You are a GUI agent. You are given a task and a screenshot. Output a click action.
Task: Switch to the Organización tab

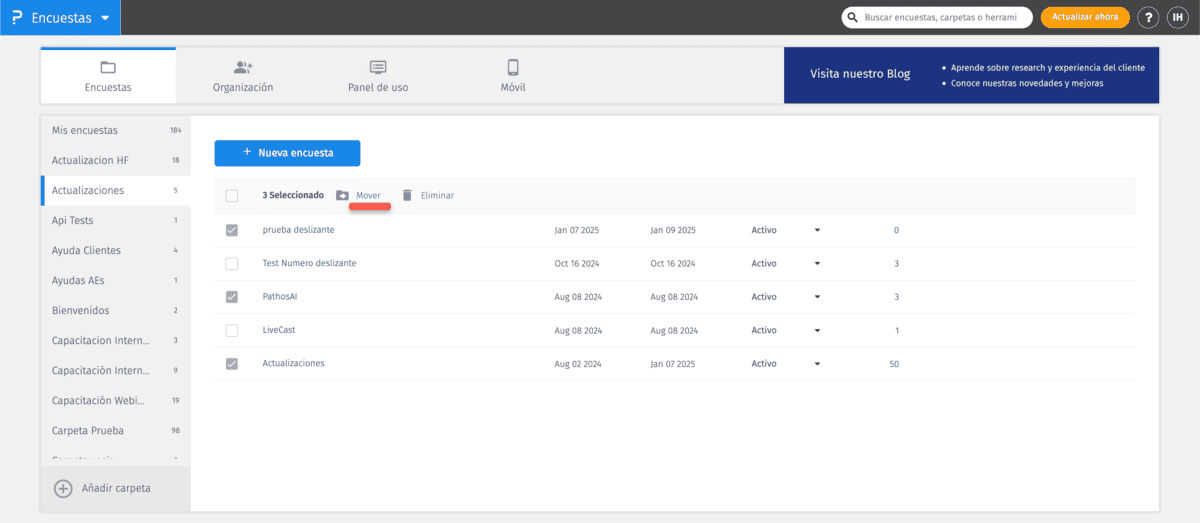(243, 76)
